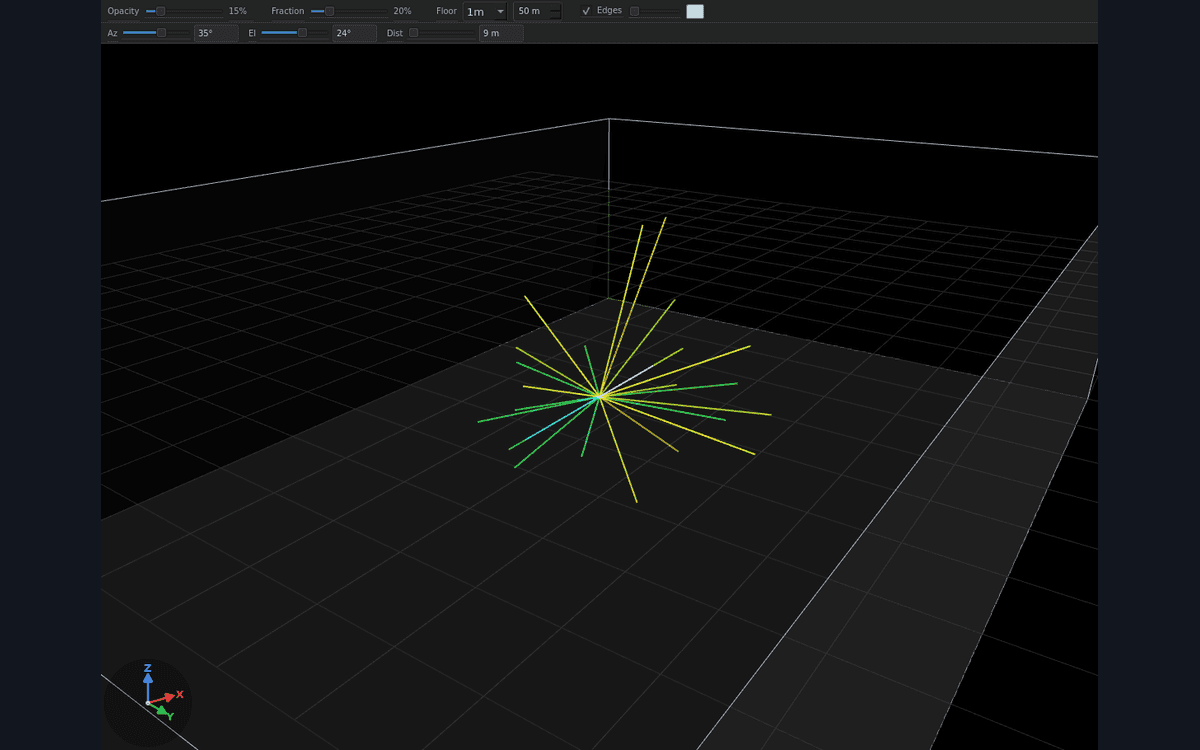Click the Fraction label

pos(287,11)
